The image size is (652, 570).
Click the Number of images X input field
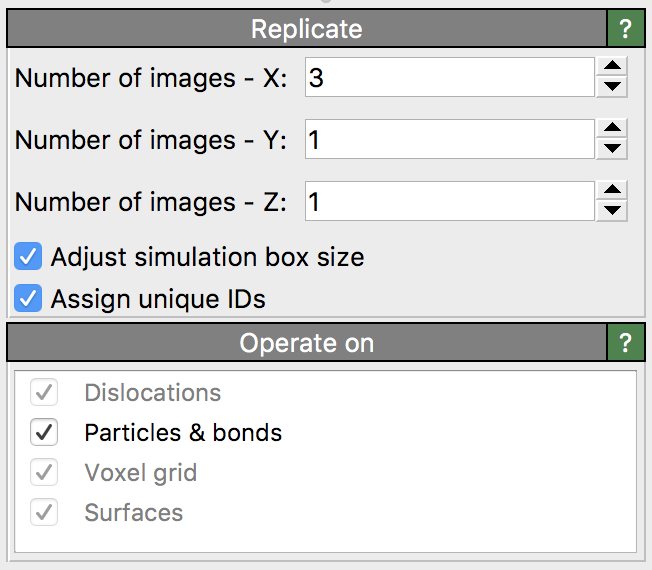(x=450, y=78)
